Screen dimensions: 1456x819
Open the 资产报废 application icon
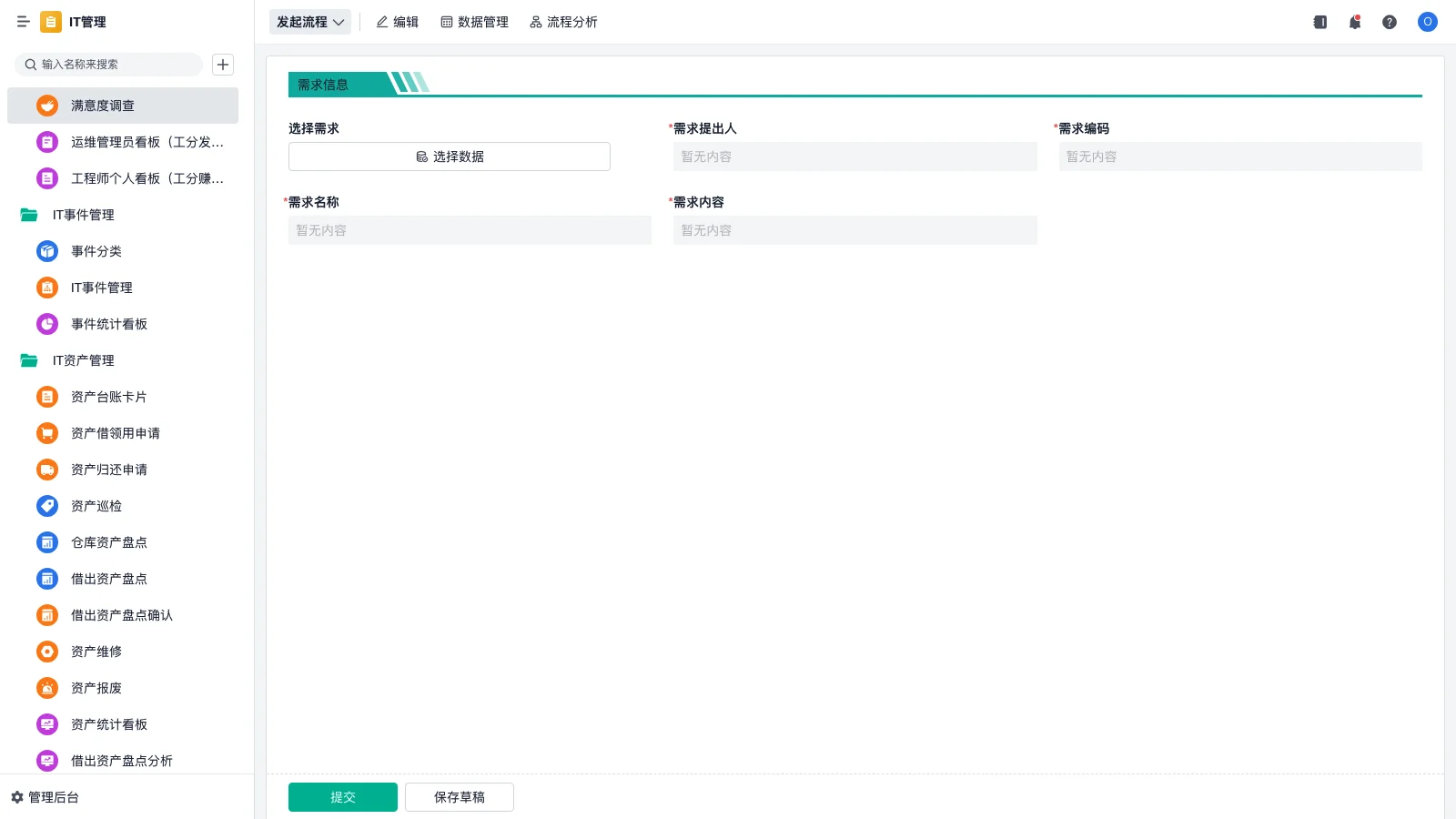[x=47, y=687]
